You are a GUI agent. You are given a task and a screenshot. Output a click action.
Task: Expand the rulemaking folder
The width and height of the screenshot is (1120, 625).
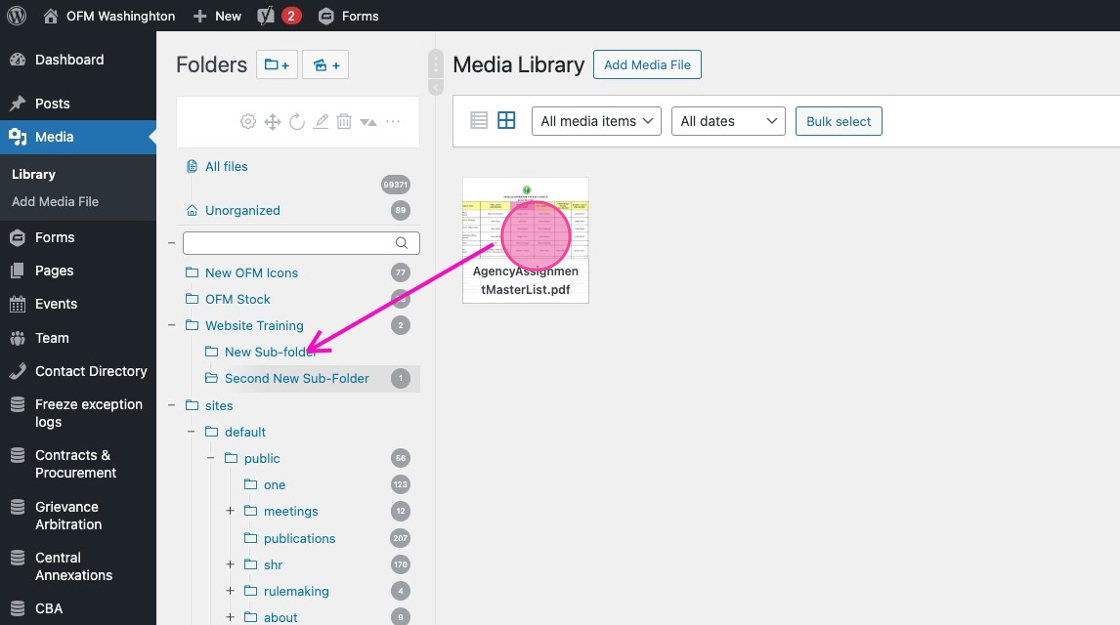point(230,591)
